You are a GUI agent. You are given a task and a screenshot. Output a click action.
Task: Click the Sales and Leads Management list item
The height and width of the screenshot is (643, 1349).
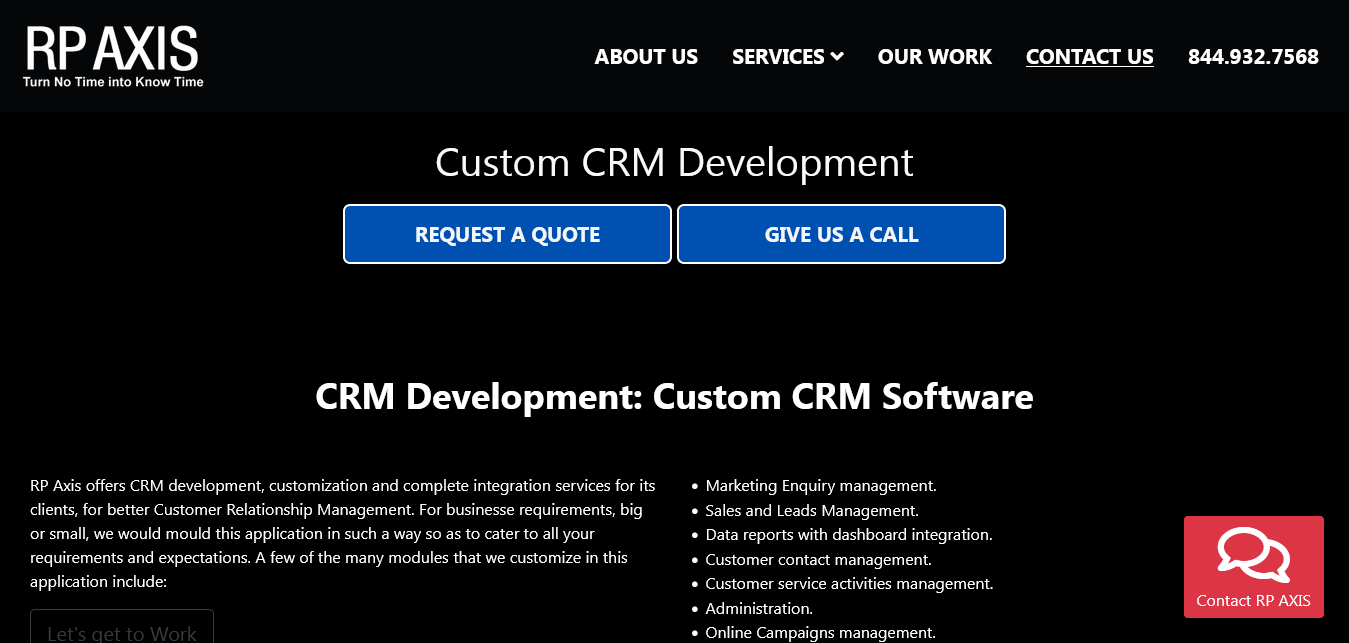coord(812,510)
